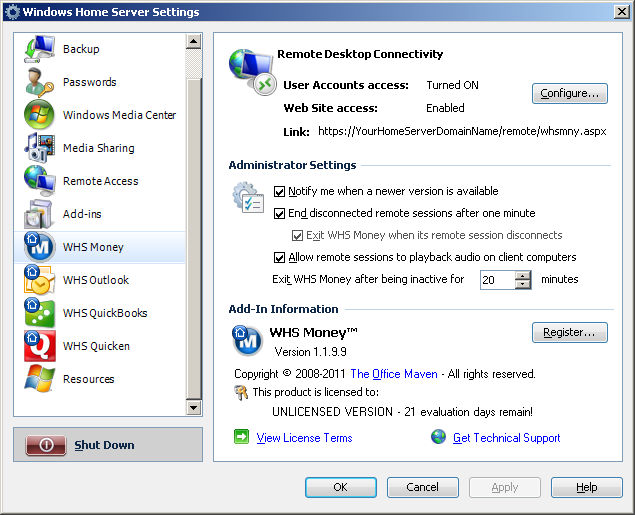Close the Windows Home Server Settings dialog
Image resolution: width=635 pixels, height=515 pixels.
(622, 12)
